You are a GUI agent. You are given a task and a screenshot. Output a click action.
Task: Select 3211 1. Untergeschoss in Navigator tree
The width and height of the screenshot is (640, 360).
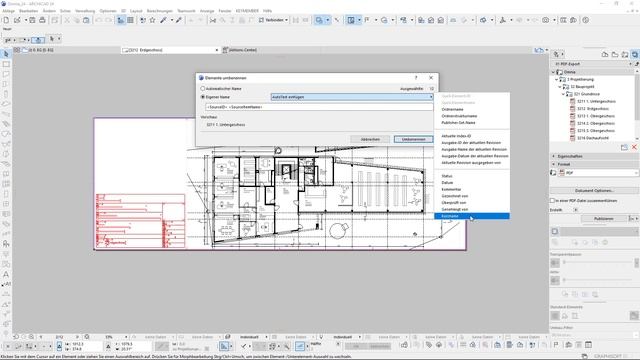coord(596,101)
